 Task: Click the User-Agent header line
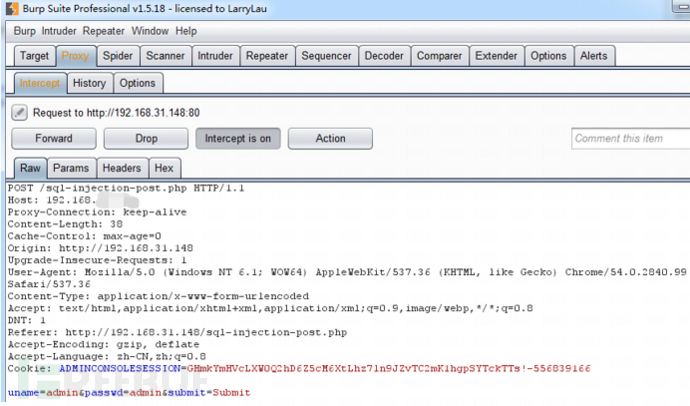pos(347,272)
